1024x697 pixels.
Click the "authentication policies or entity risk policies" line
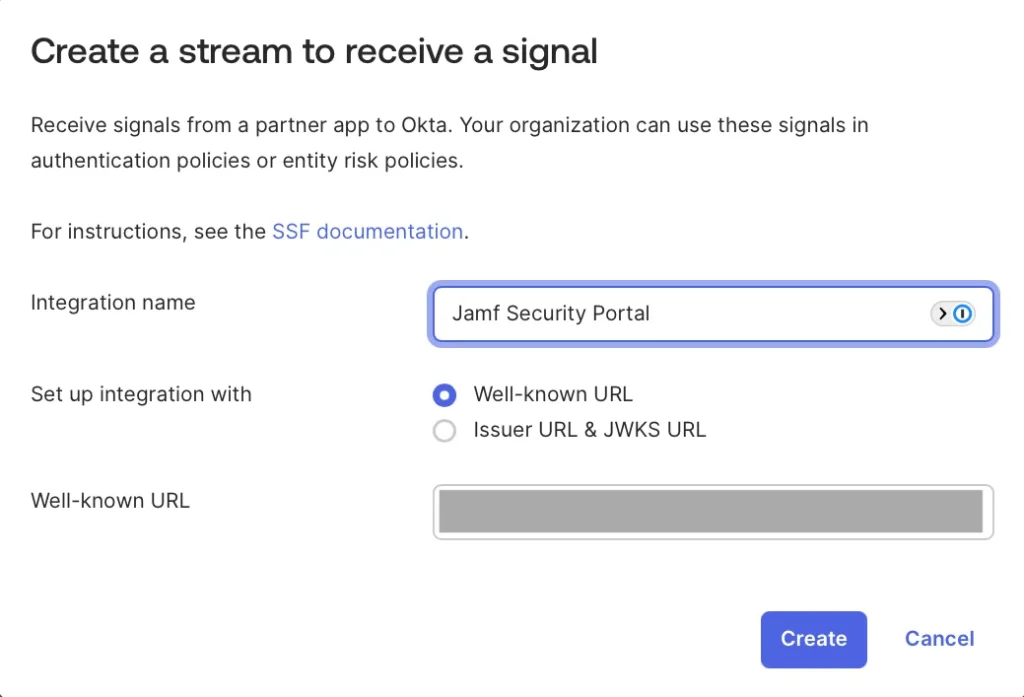tap(247, 161)
